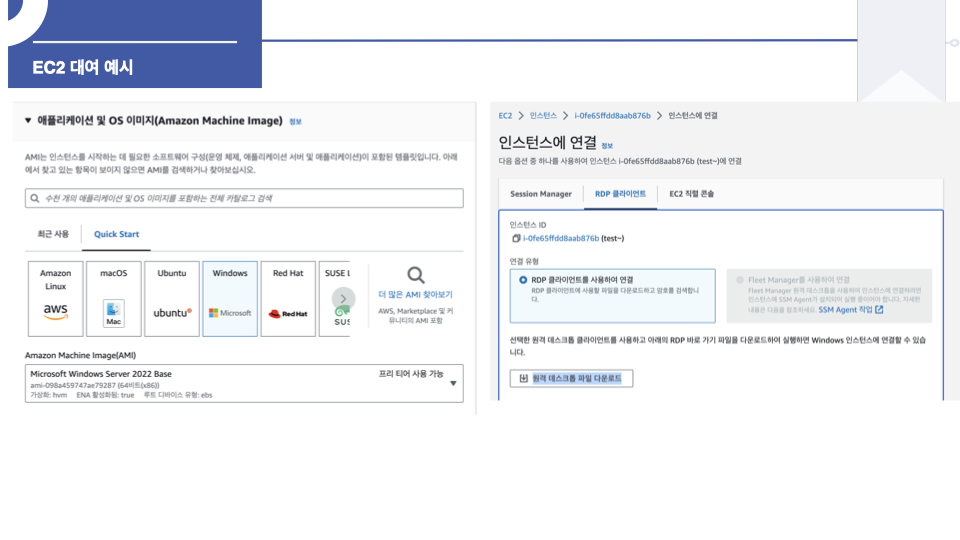Viewport: 960px width, 540px height.
Task: Click the search icon in AMI search box
Action: click(35, 198)
